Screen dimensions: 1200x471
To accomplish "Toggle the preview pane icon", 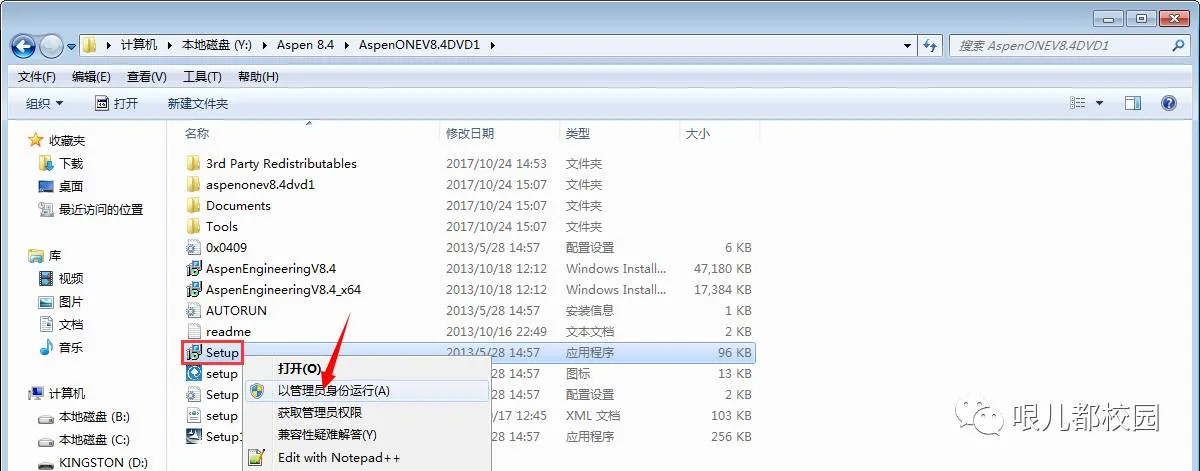I will (1133, 103).
